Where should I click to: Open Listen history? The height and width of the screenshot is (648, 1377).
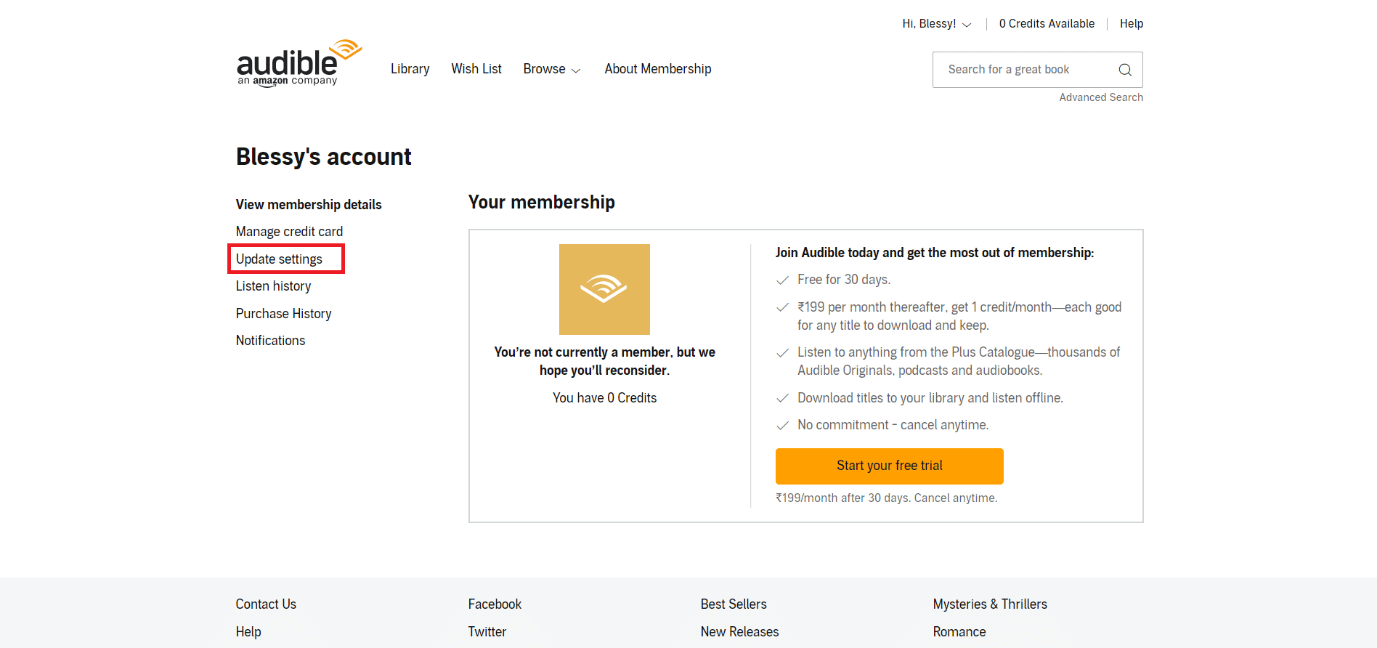273,286
